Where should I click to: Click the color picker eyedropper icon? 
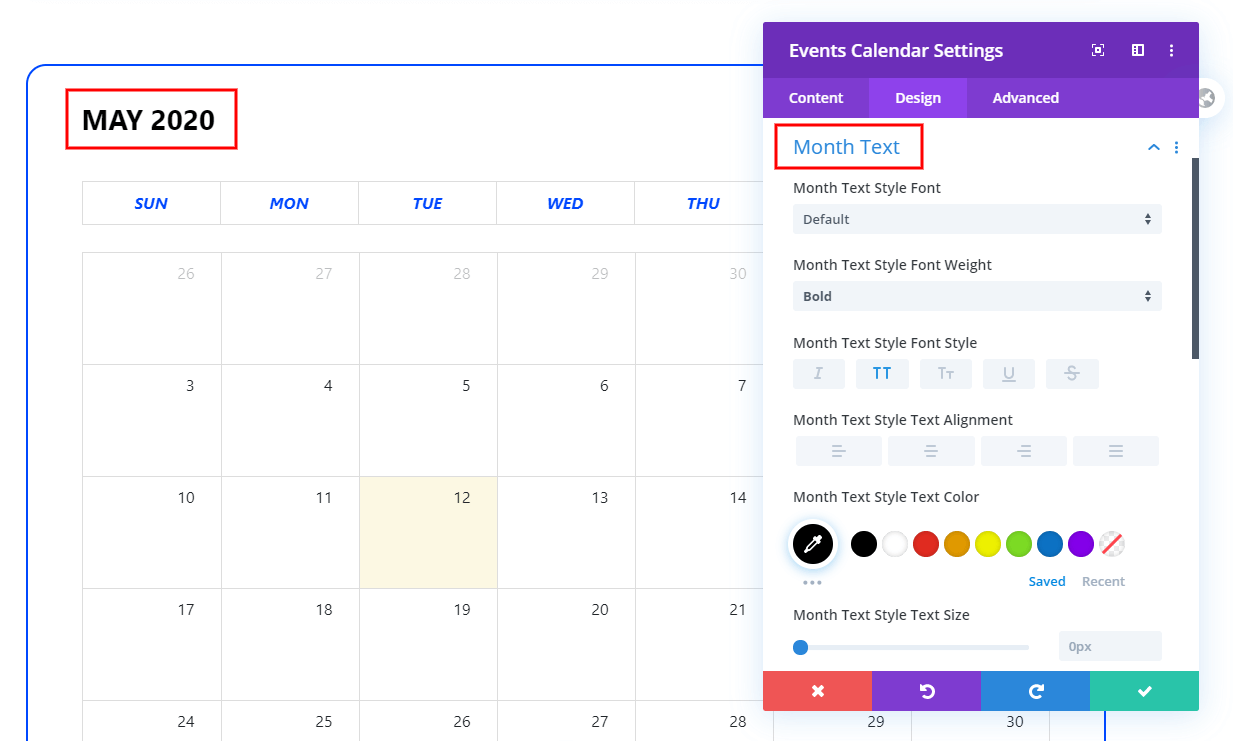pos(813,544)
